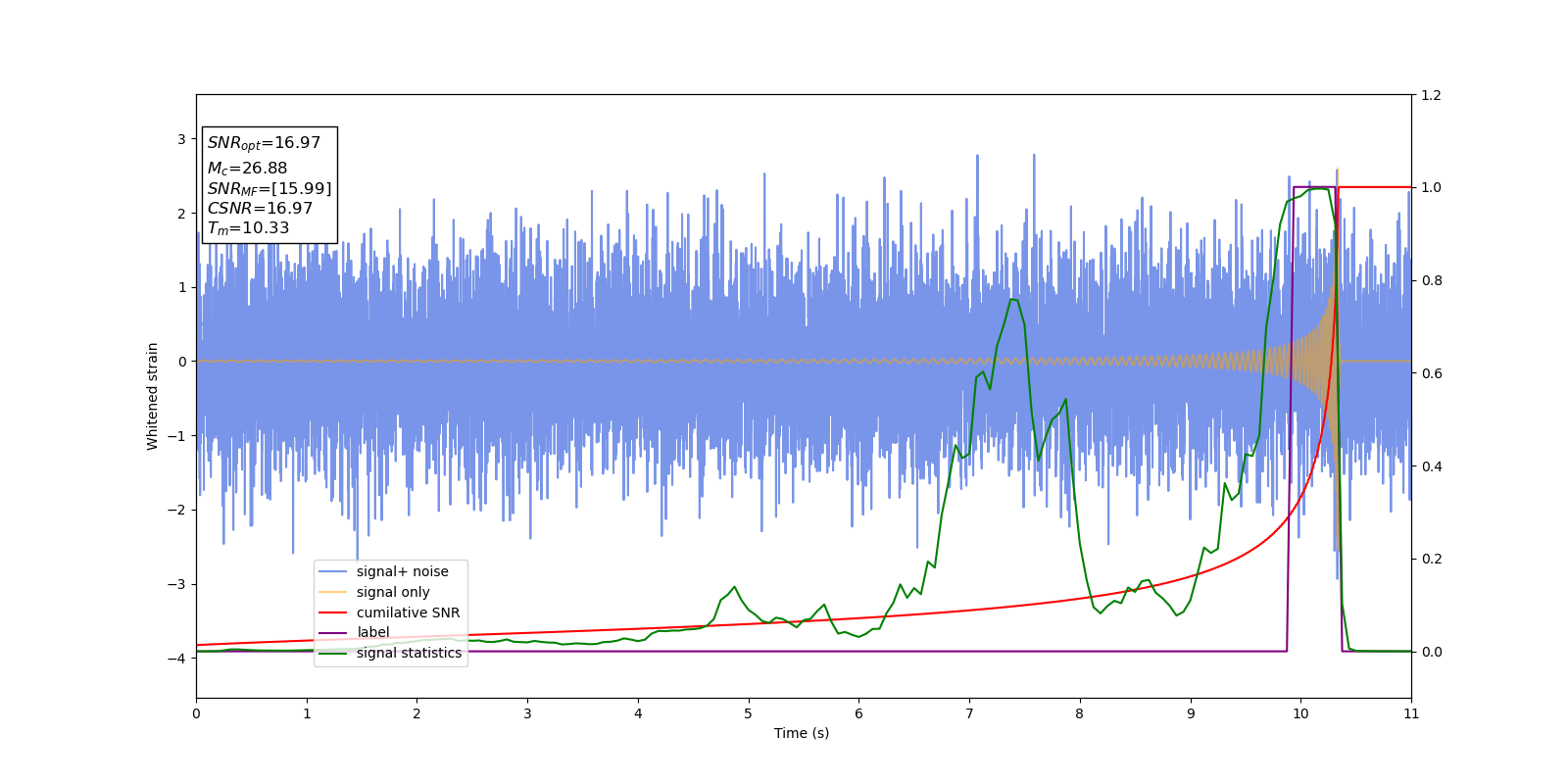Viewport: 1568px width, 784px height.
Task: Click the SNRMF=[15.99] annotation text
Action: click(269, 188)
